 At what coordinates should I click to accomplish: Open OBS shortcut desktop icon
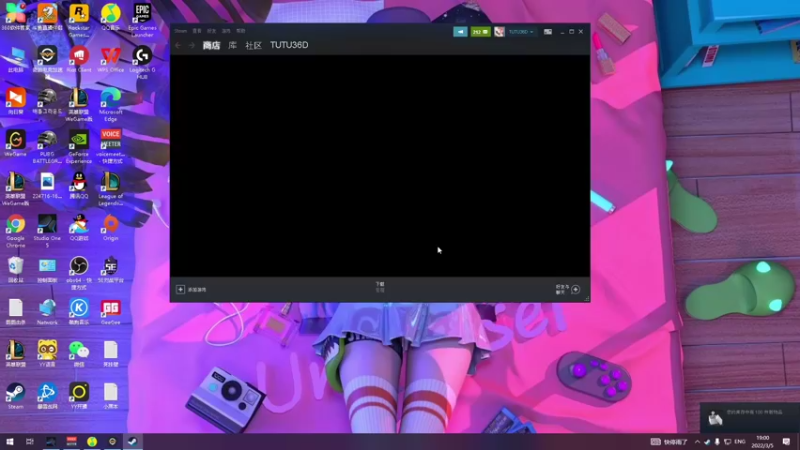click(79, 273)
